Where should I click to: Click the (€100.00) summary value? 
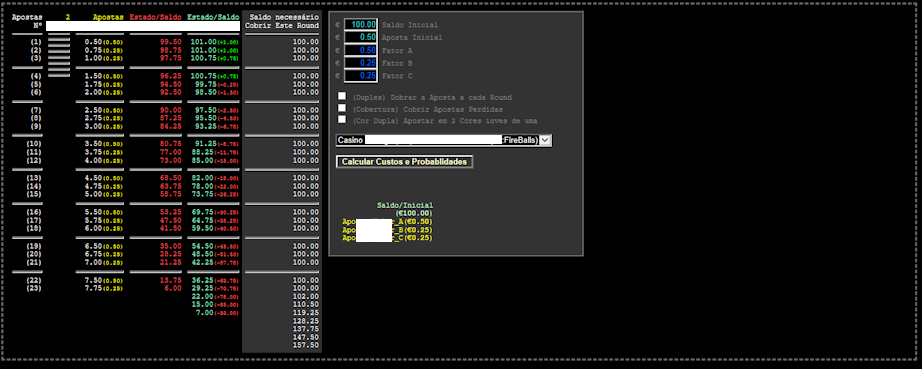415,213
